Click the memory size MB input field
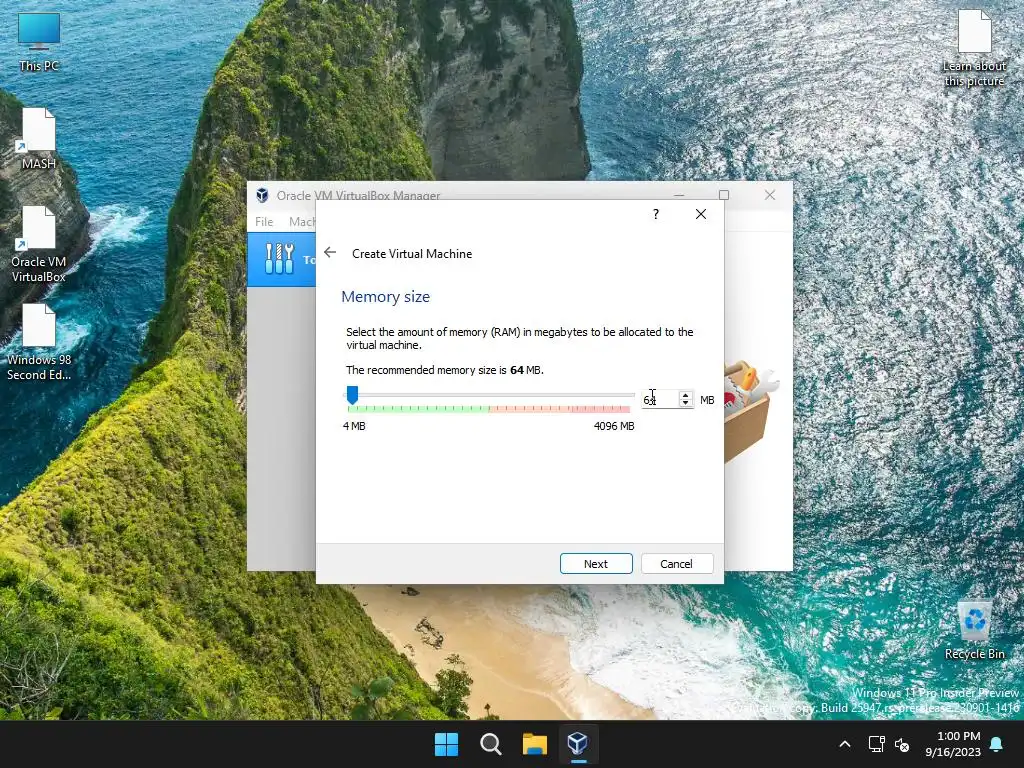 660,400
